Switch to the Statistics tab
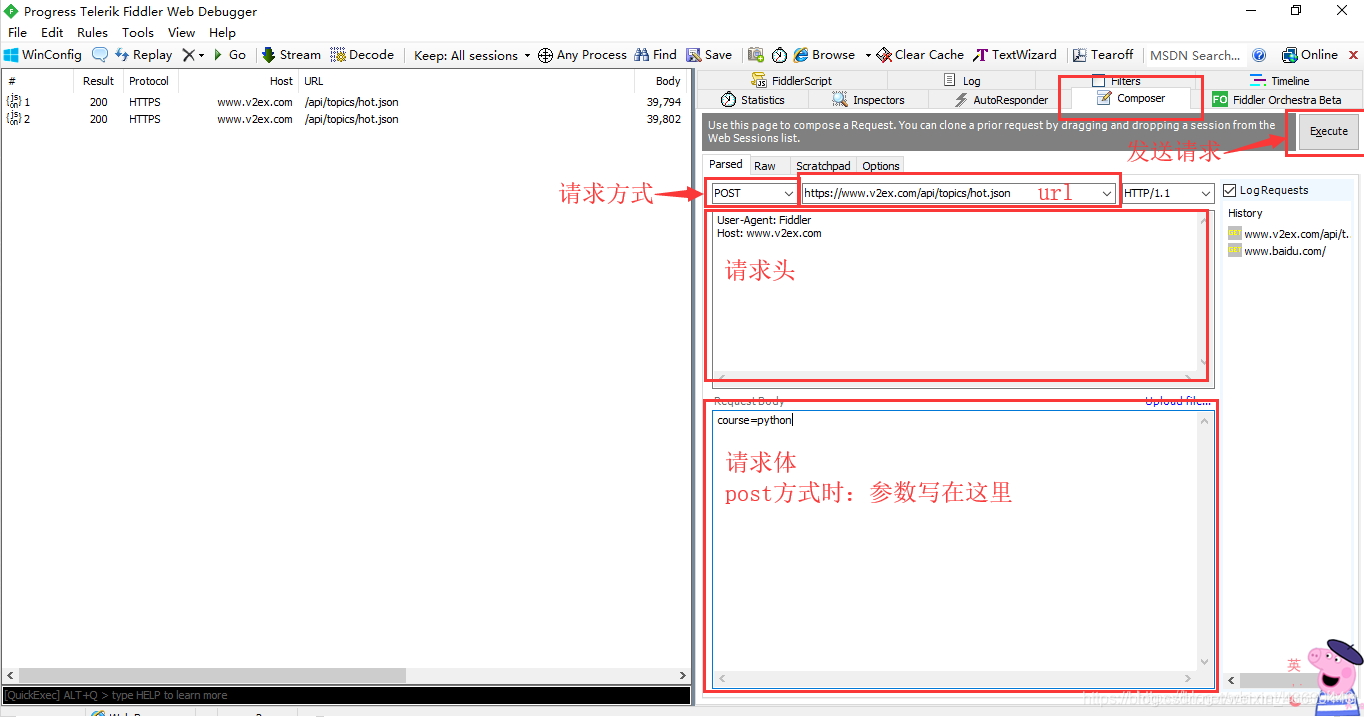Viewport: 1364px width, 717px height. pos(753,100)
